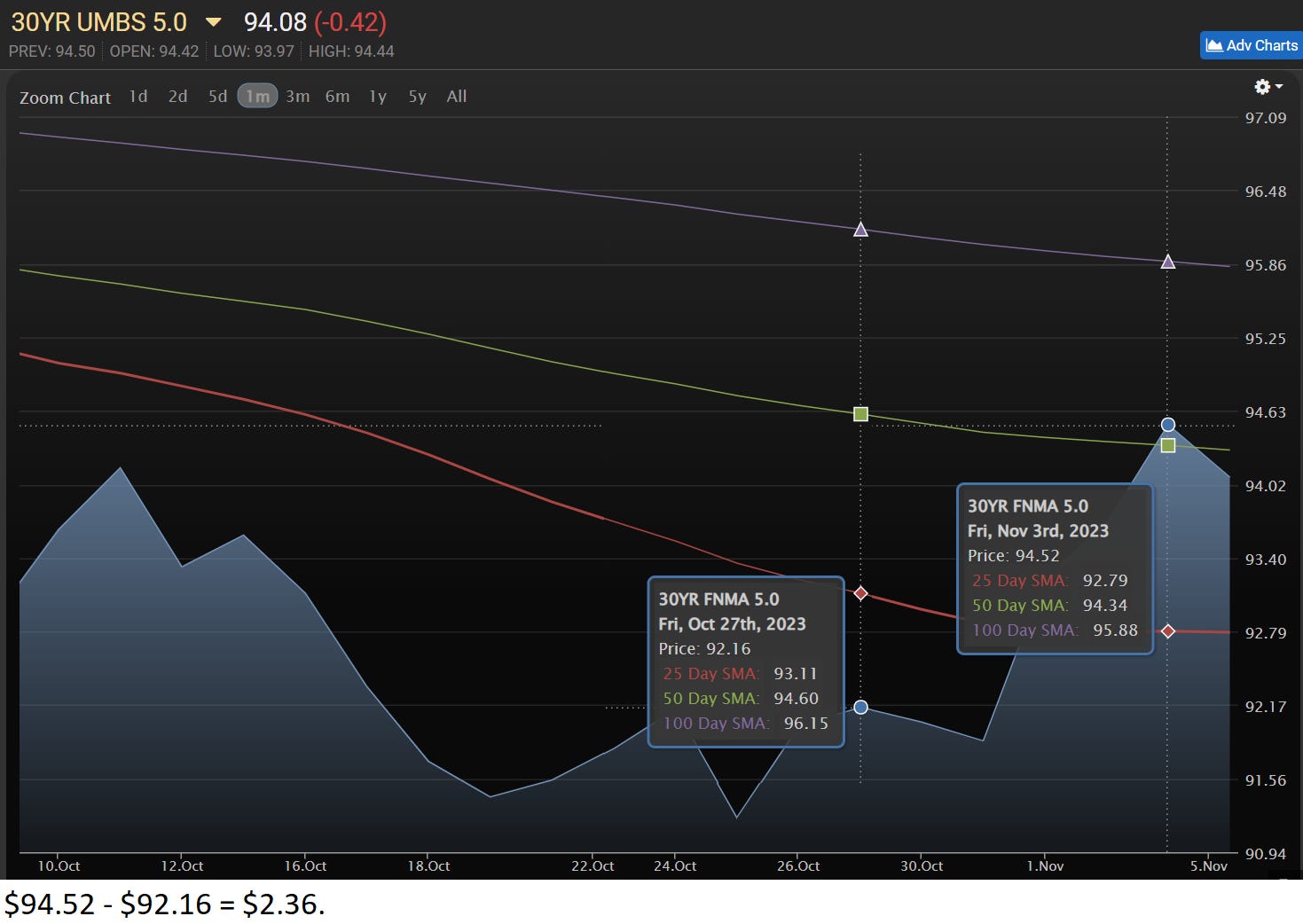Viewport: 1303px width, 924px height.
Task: Click the 30YR UMBS 5.0 title text
Action: tap(99, 22)
